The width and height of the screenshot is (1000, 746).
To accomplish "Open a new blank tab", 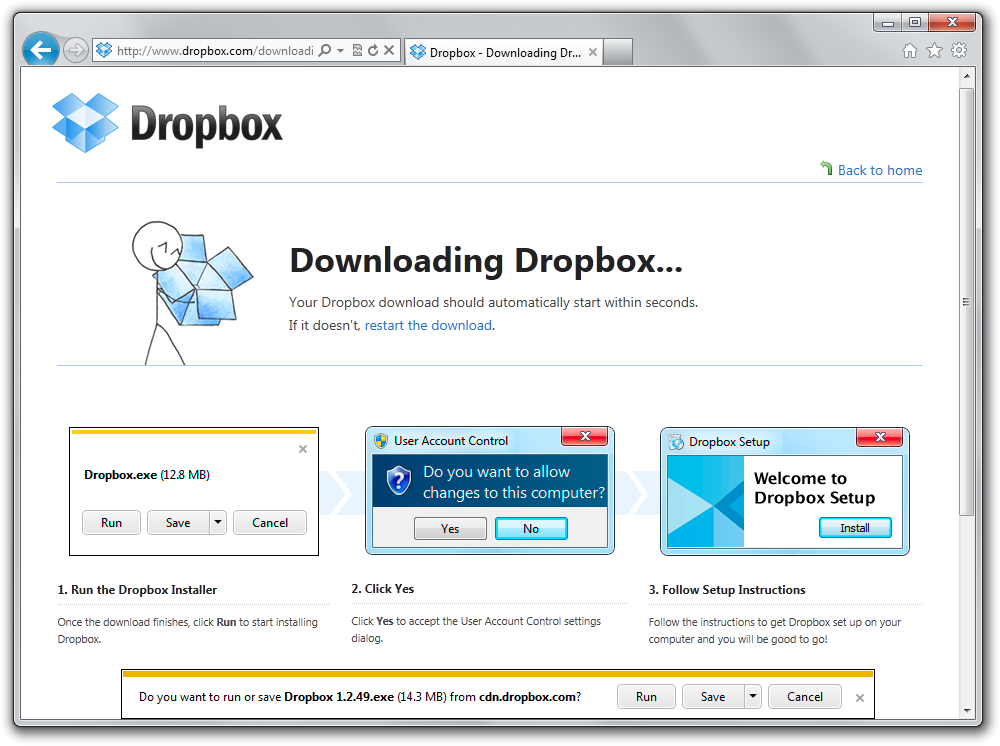I will click(617, 52).
